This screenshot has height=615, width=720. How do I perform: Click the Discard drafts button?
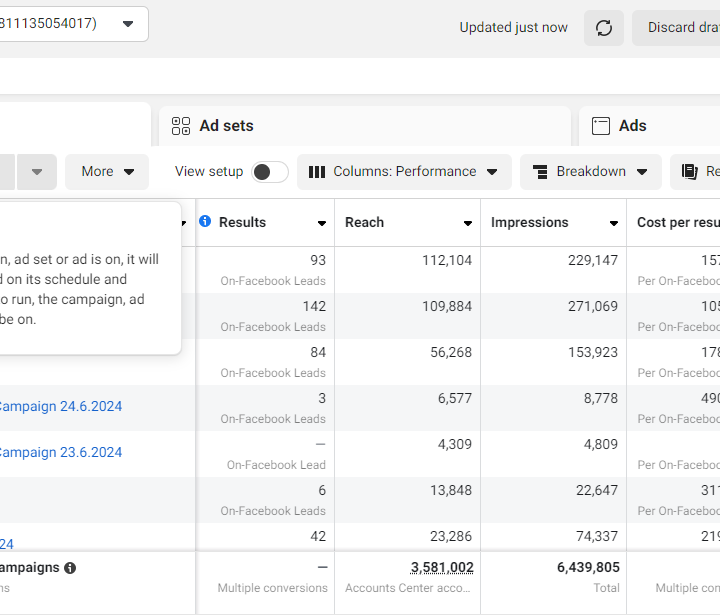[x=684, y=28]
